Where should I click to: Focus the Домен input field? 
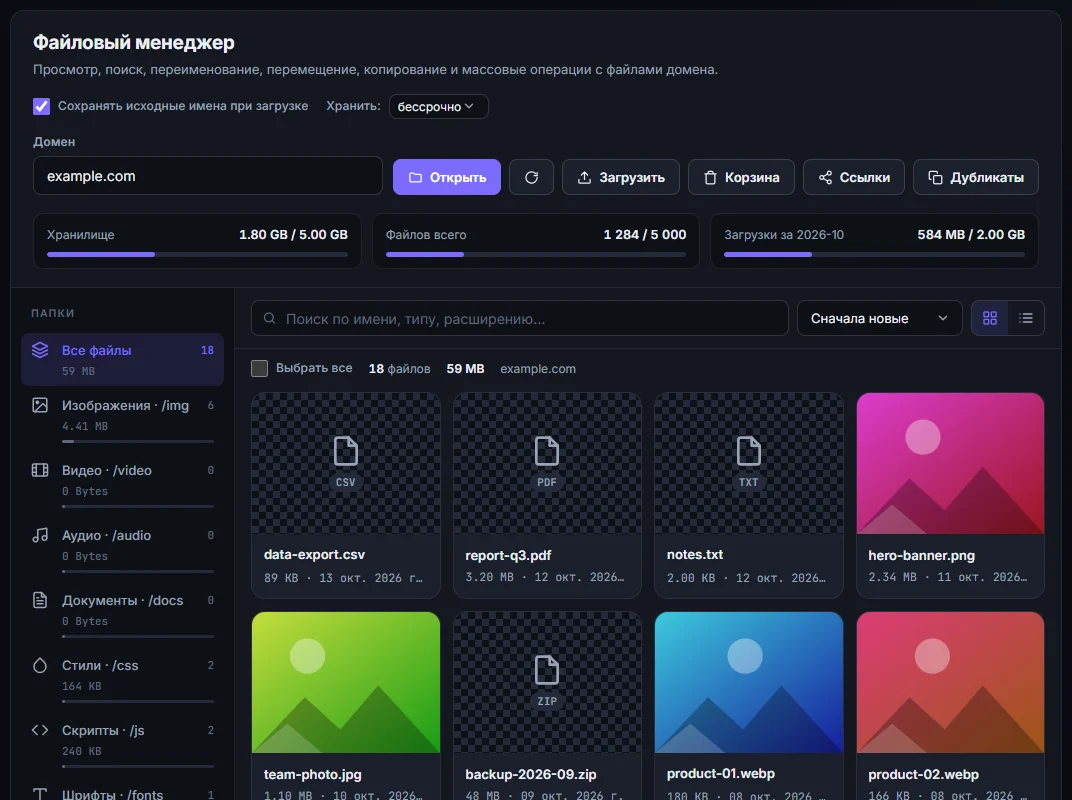point(208,176)
